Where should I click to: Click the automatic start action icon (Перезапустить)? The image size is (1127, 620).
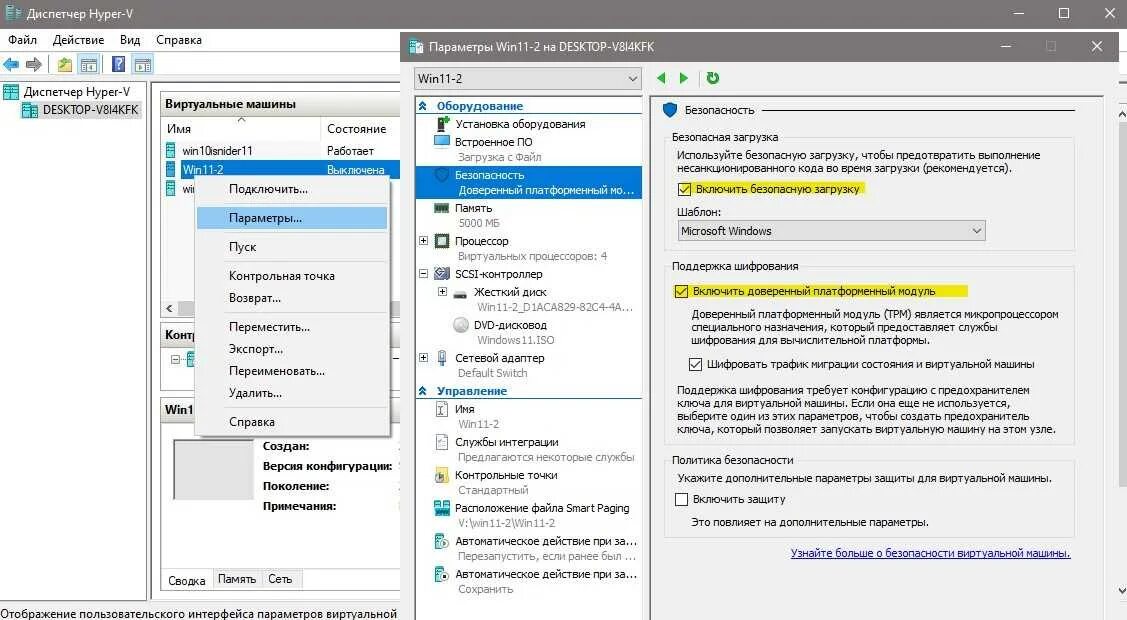pos(442,541)
